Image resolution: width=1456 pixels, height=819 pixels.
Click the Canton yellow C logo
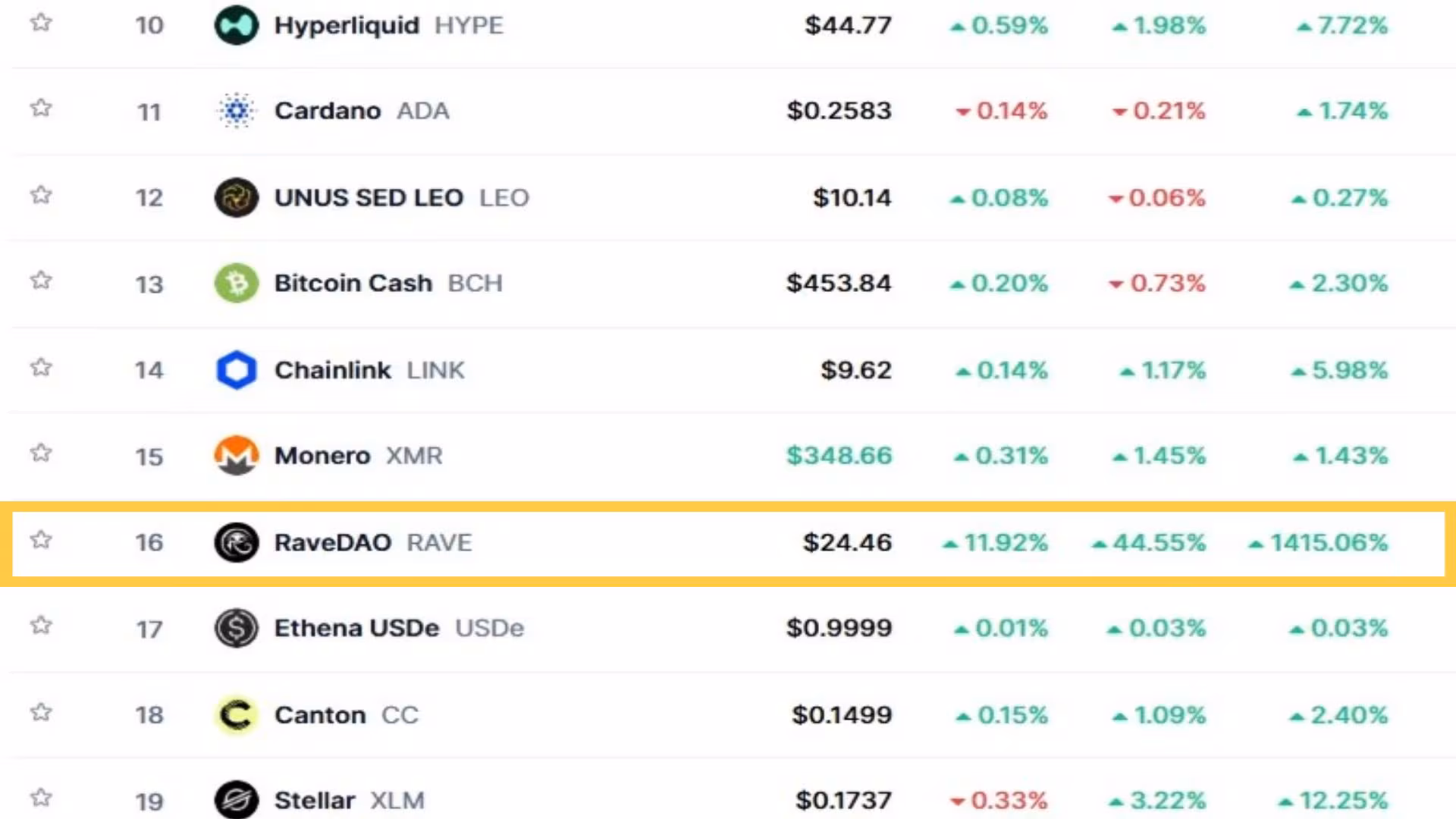[x=237, y=714]
